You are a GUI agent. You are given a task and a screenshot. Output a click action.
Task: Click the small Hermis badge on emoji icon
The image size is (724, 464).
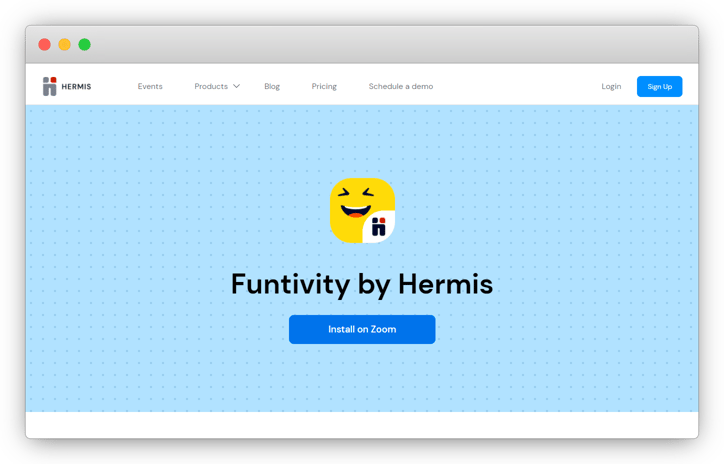[379, 227]
